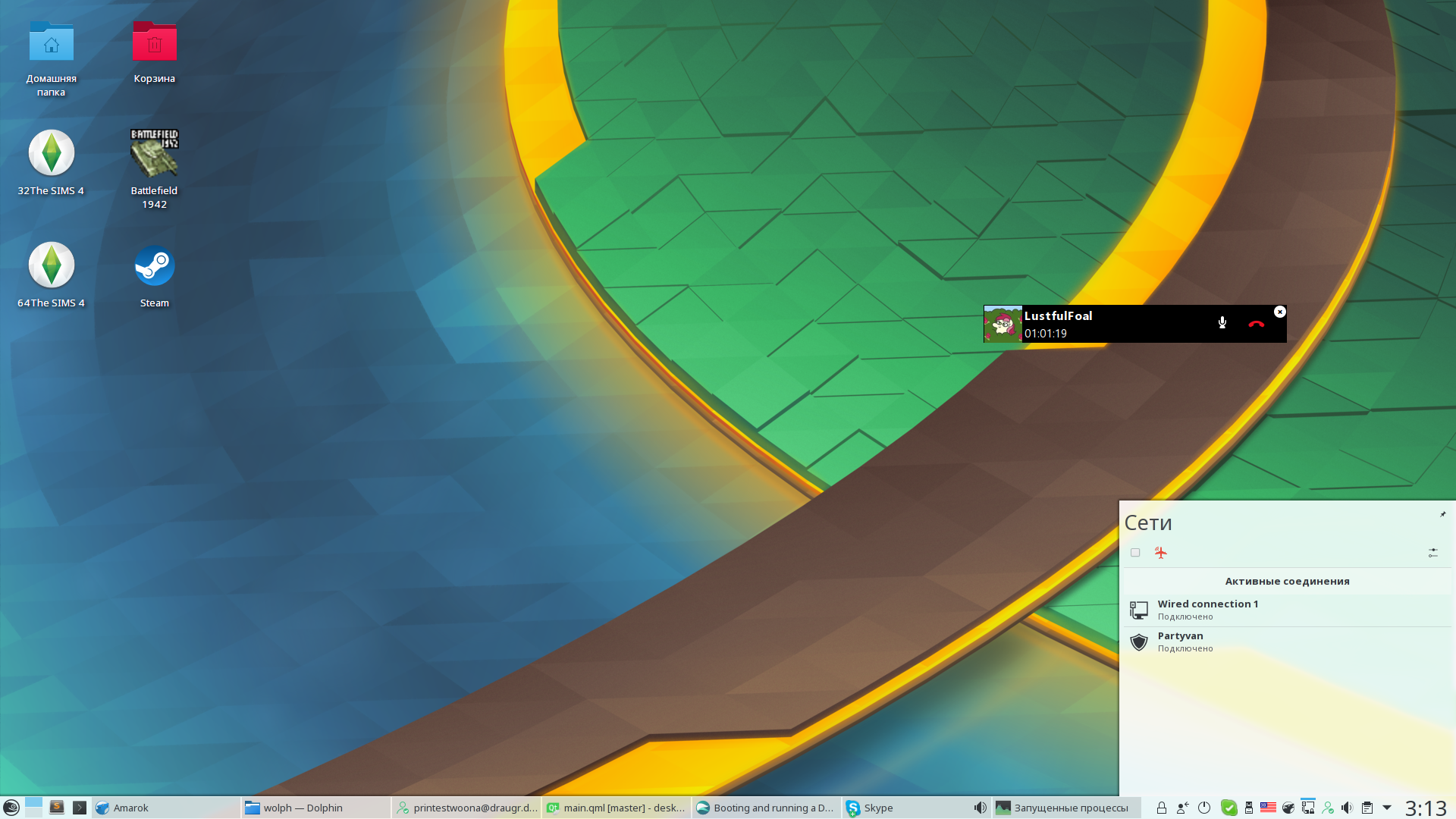1456x819 pixels.
Task: Switch to the top virtual desktop in pager
Action: (x=33, y=802)
